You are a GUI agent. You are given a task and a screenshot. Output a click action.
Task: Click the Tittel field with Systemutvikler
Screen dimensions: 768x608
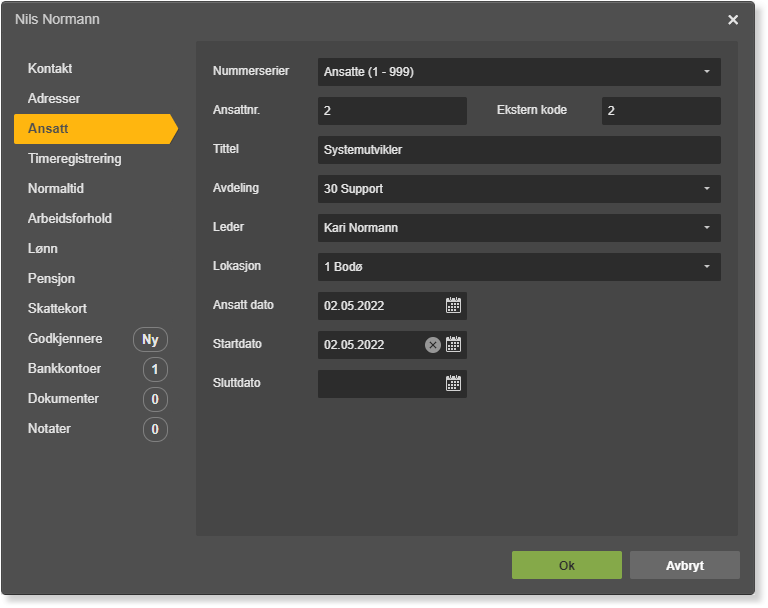[x=519, y=150]
